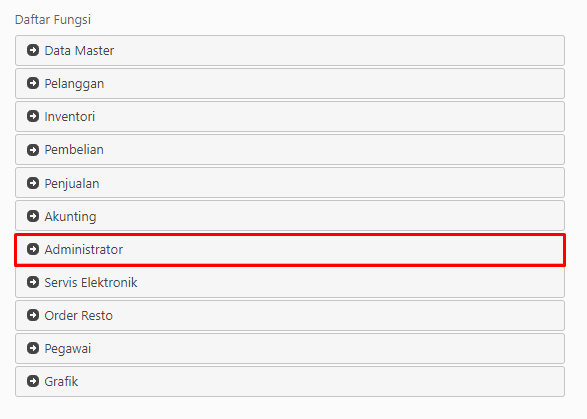Expand the Servis Elektronik panel
This screenshot has height=419, width=587.
290,283
